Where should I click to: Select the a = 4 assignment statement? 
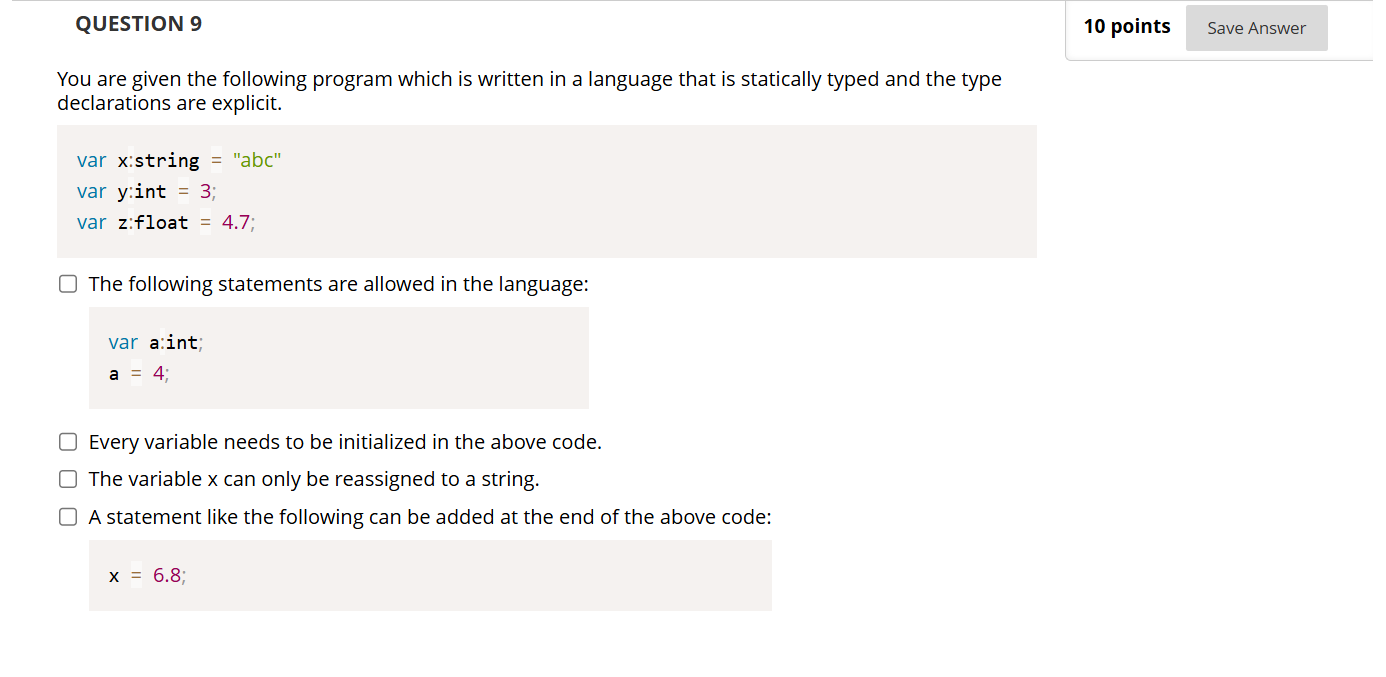[137, 373]
